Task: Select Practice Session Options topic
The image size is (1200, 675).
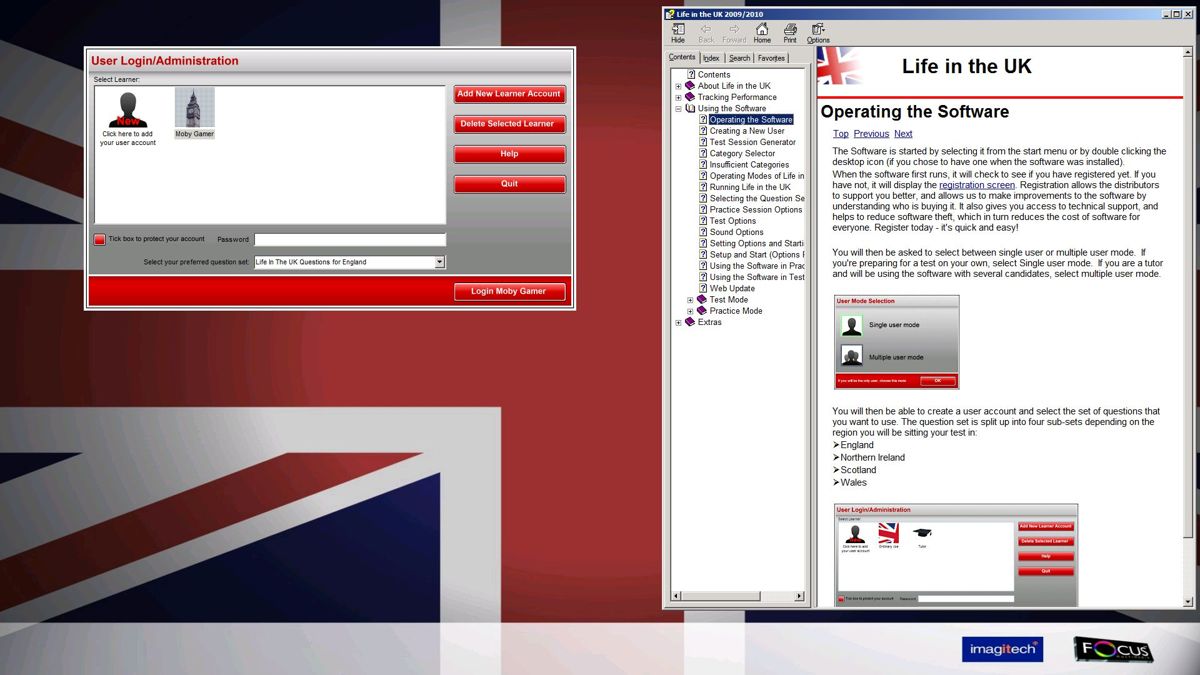Action: click(x=756, y=210)
